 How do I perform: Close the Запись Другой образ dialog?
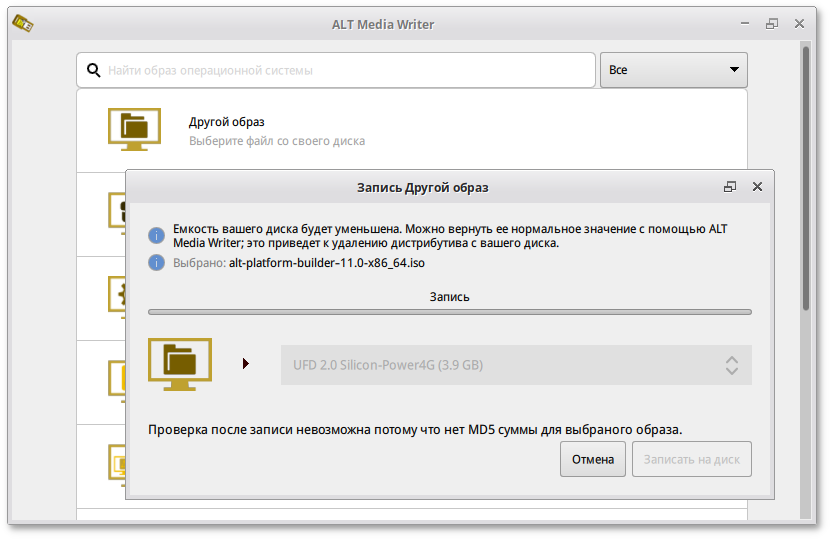[757, 187]
